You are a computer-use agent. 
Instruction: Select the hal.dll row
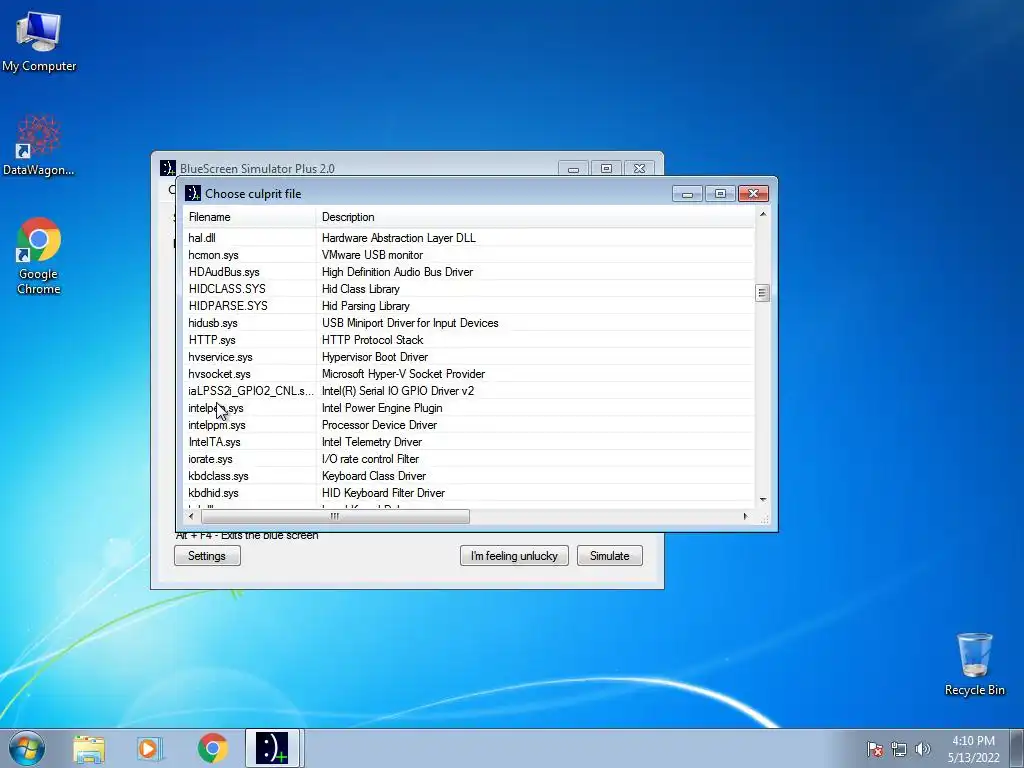pyautogui.click(x=468, y=238)
